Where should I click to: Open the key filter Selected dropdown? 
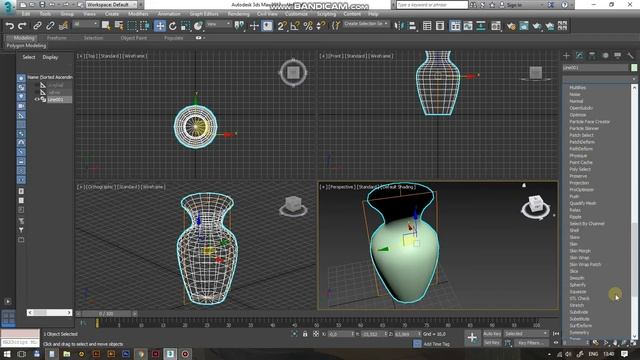(x=526, y=334)
